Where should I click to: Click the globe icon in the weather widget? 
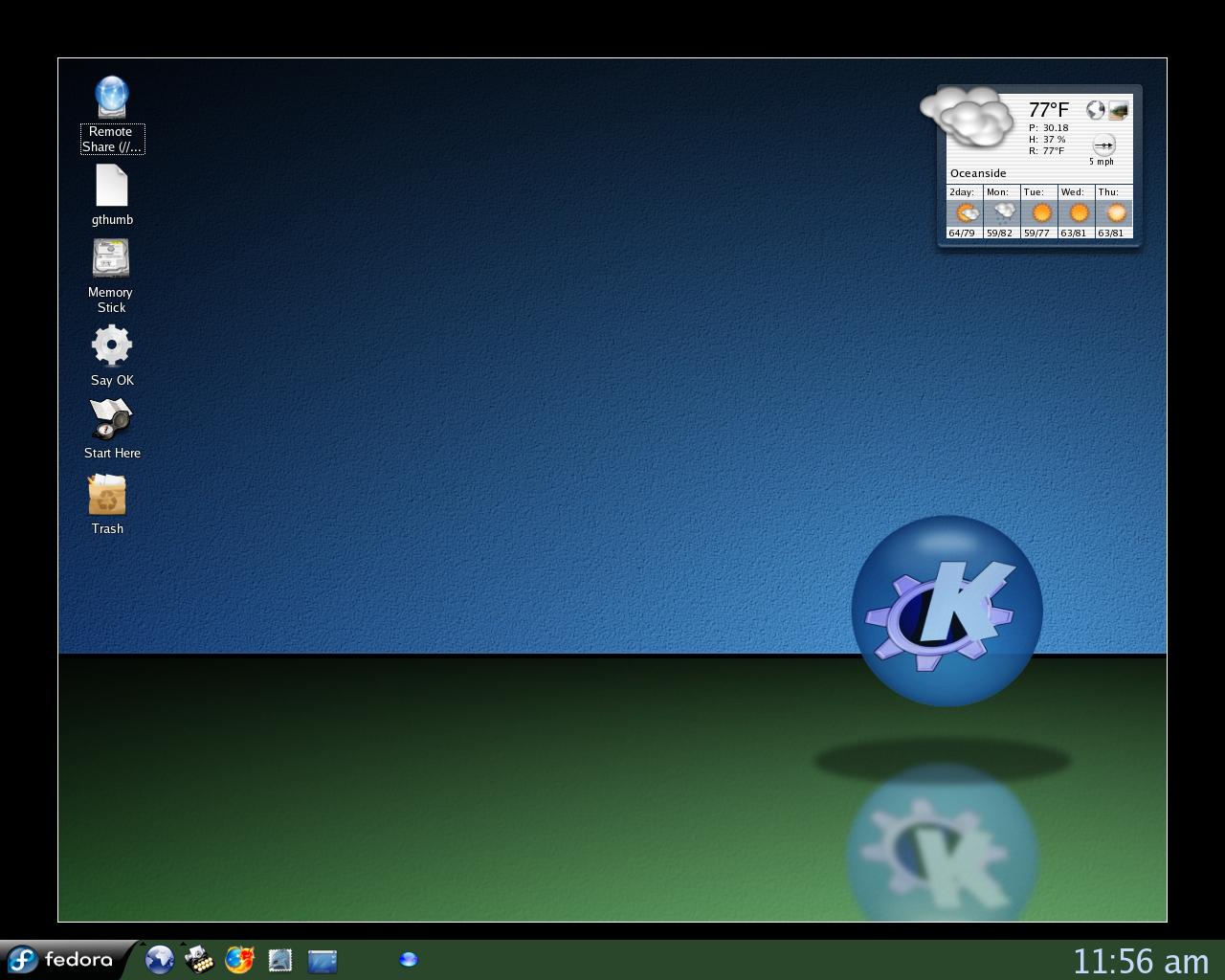[x=1096, y=110]
